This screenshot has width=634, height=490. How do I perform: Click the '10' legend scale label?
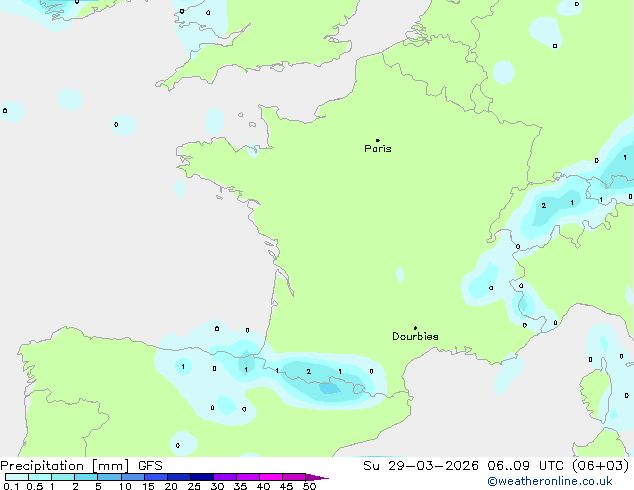click(125, 486)
